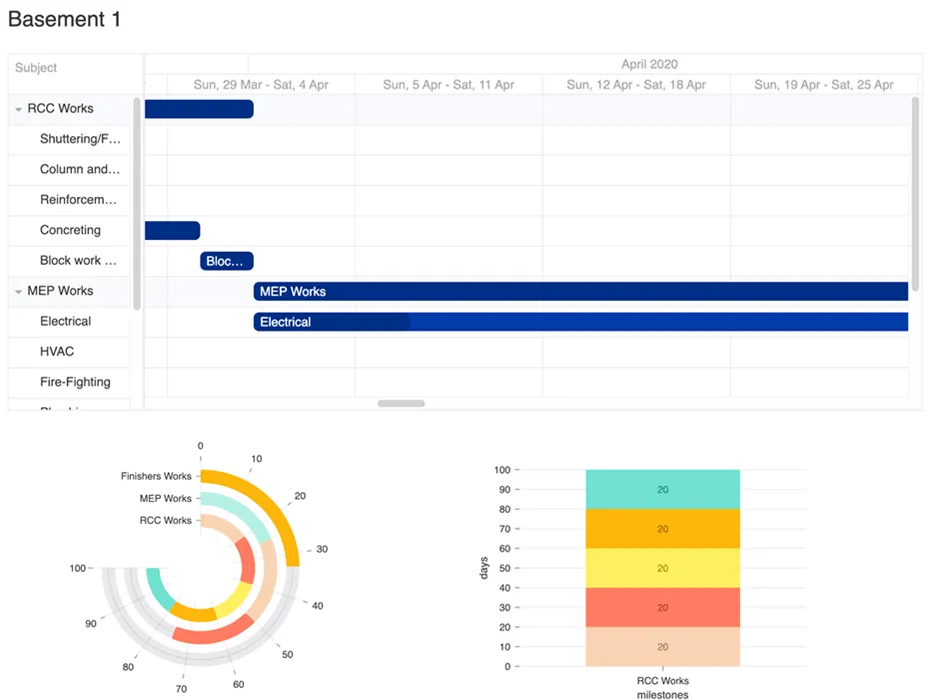
Task: Click the Finishers Works label on the circular chart
Action: click(156, 476)
